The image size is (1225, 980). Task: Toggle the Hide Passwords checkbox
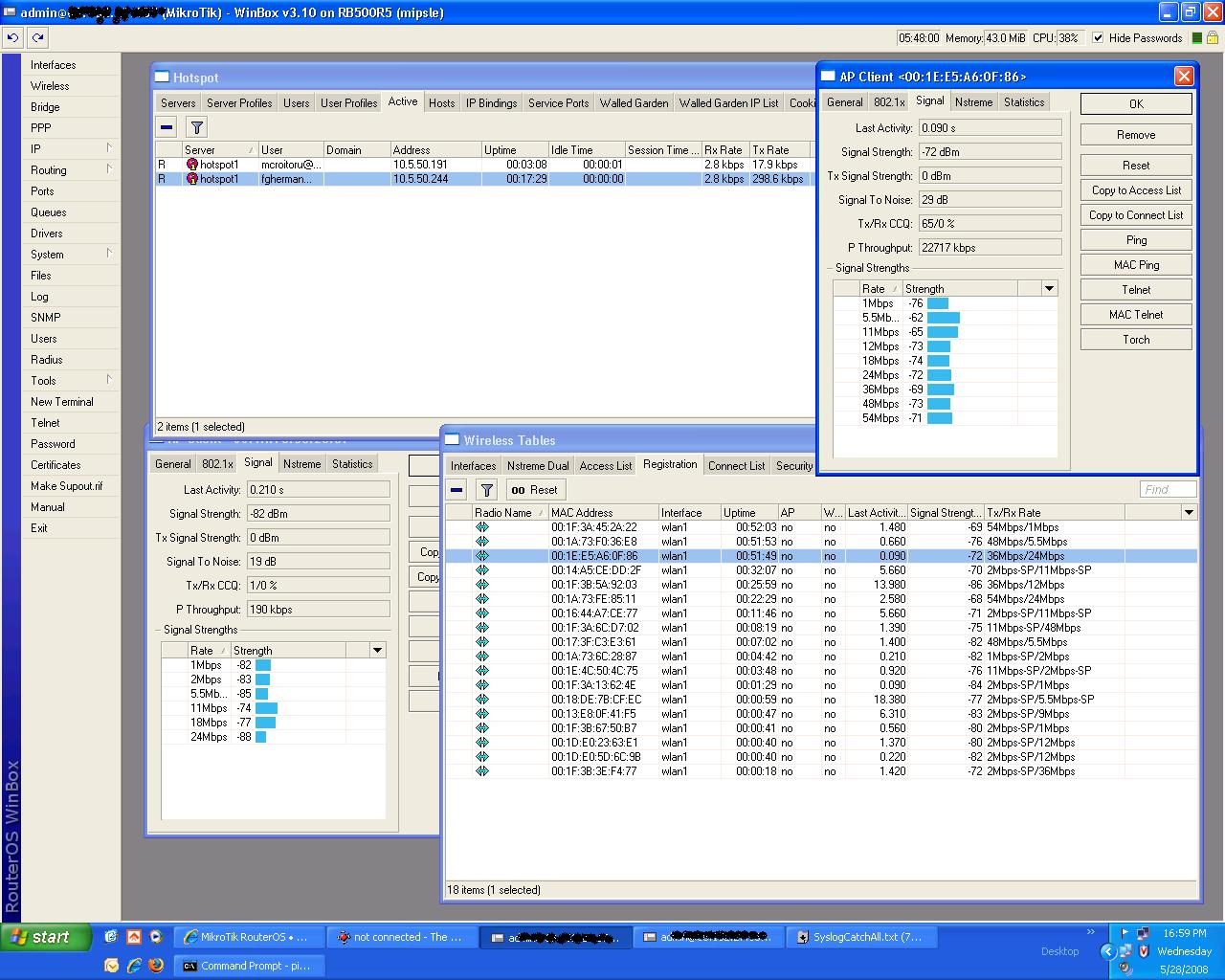(1098, 38)
